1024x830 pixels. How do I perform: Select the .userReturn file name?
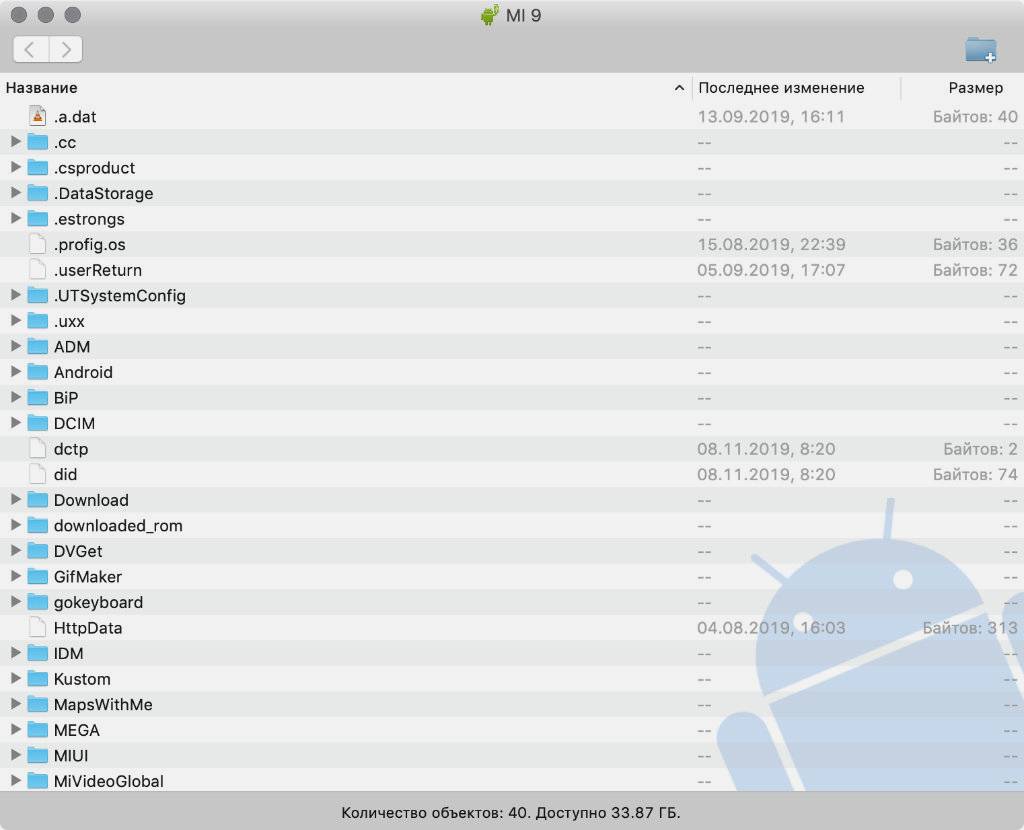click(x=98, y=270)
